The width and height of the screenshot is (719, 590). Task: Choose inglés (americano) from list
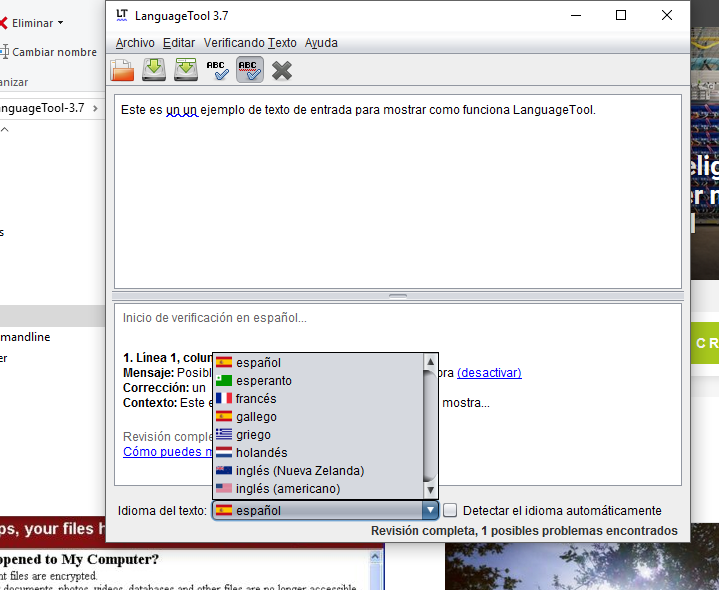click(x=318, y=489)
